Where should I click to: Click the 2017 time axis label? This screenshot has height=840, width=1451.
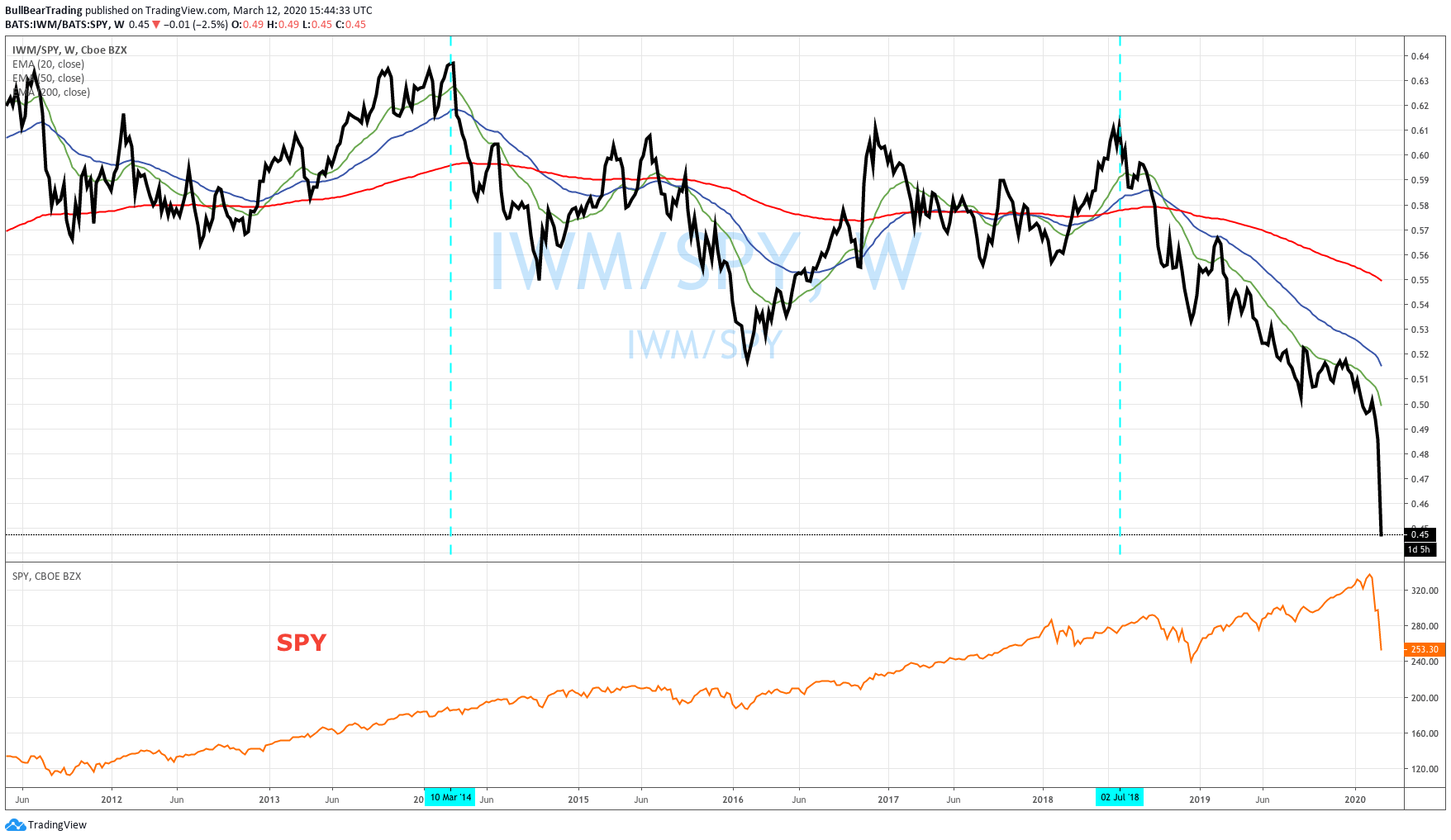coord(888,800)
